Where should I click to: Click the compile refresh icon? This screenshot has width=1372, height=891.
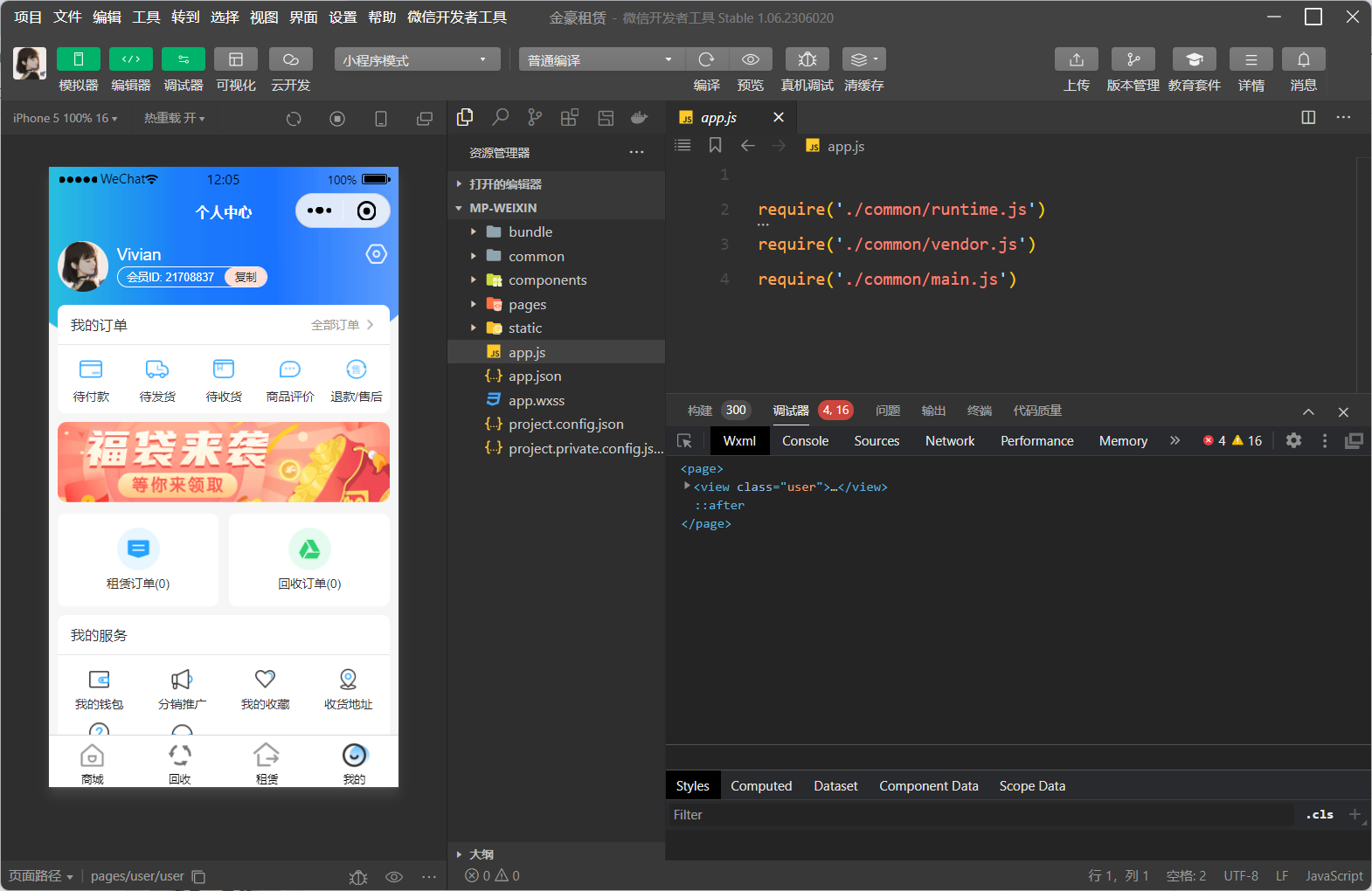point(706,59)
